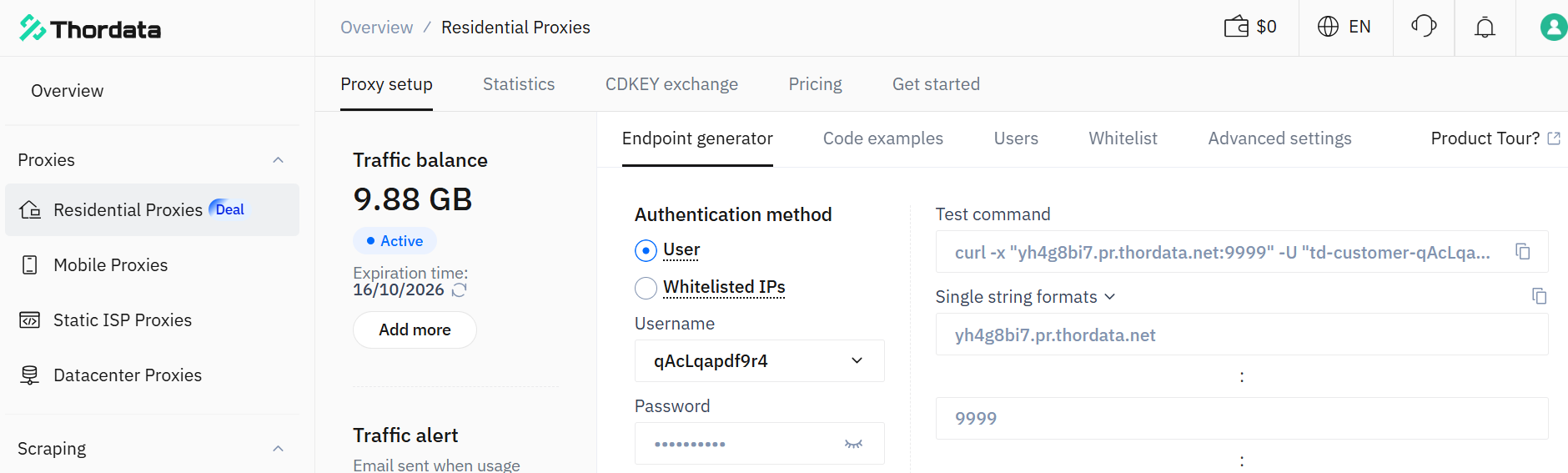Click the 9.88 GB traffic balance value
The height and width of the screenshot is (473, 1568).
[x=413, y=199]
